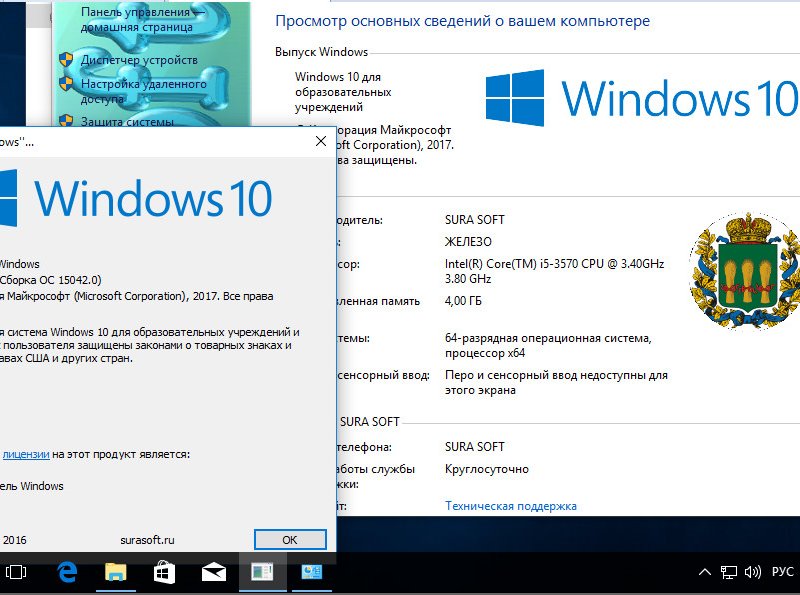The height and width of the screenshot is (595, 800).
Task: Open the license terms link in the dialog
Action: [x=26, y=454]
